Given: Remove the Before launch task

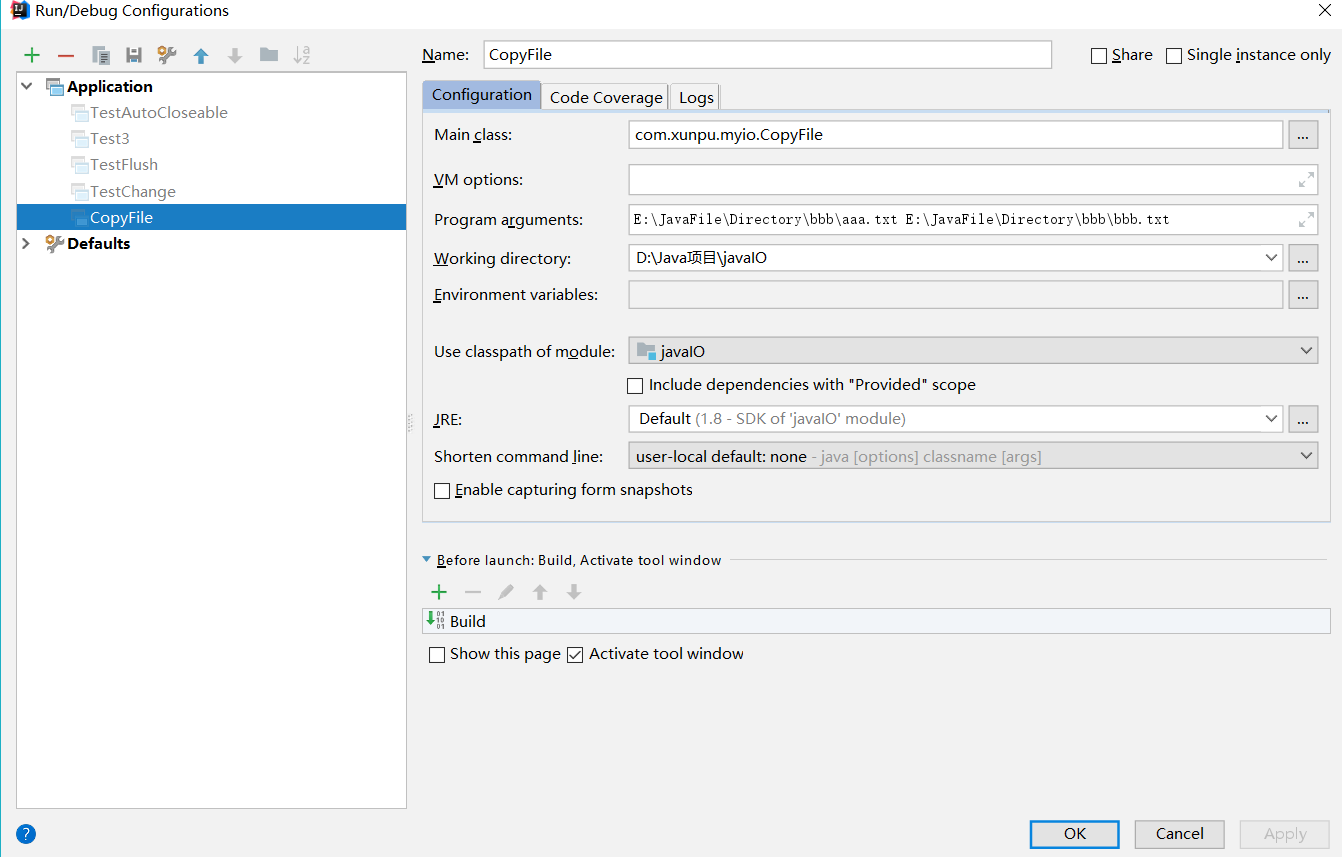Looking at the screenshot, I should pyautogui.click(x=473, y=592).
